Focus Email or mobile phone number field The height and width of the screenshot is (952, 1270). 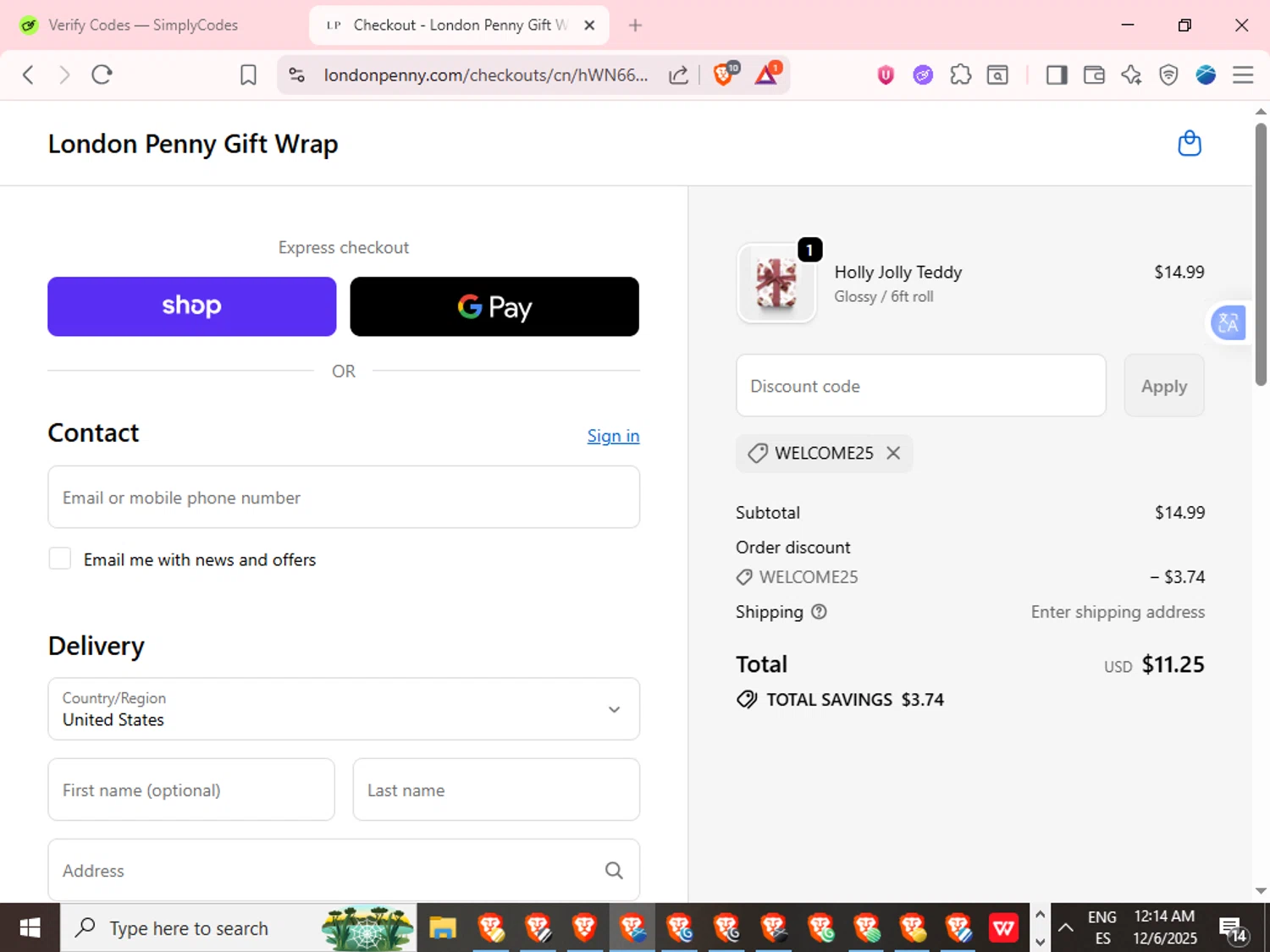pyautogui.click(x=344, y=498)
